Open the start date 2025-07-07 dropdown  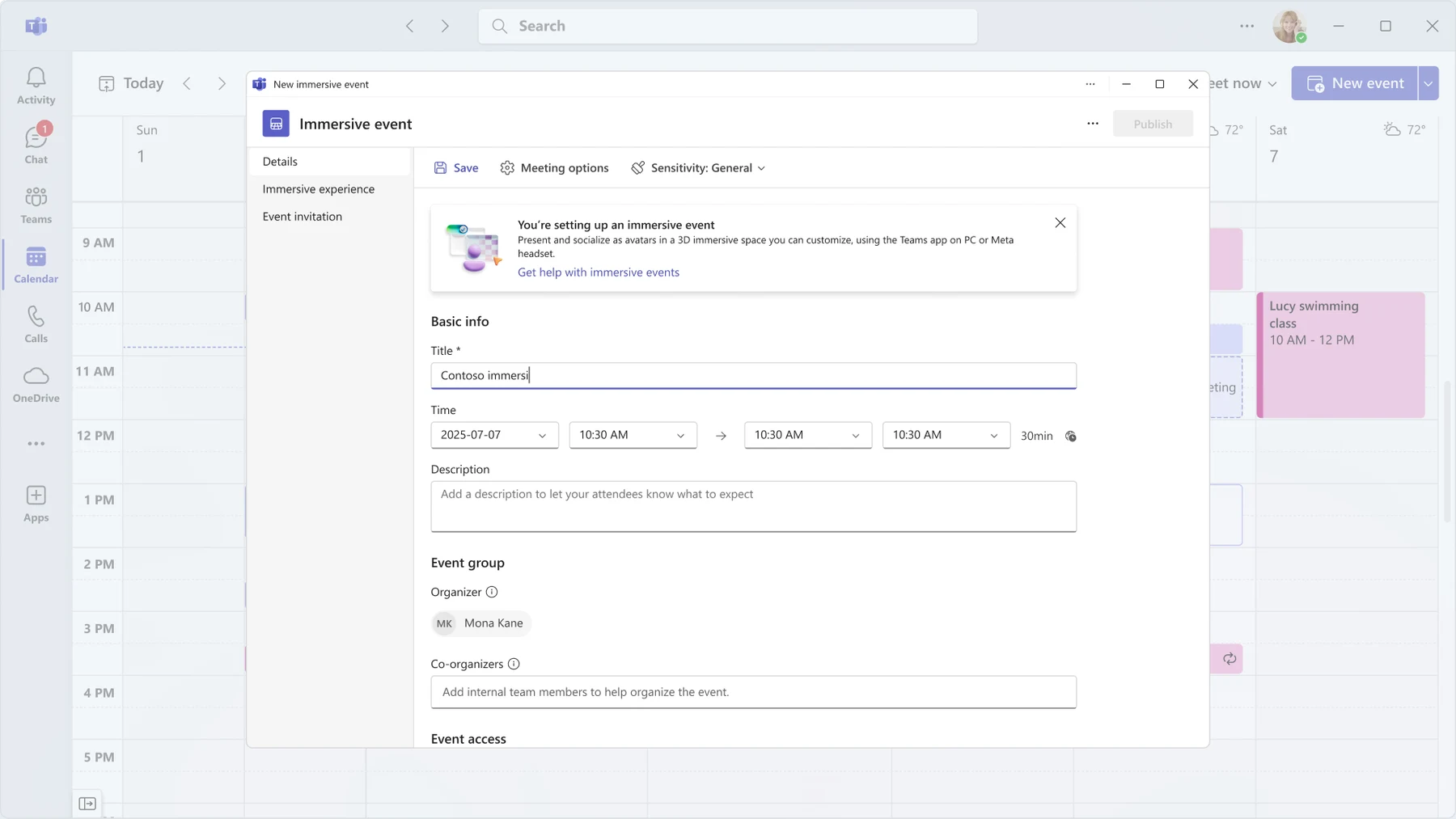pyautogui.click(x=494, y=435)
